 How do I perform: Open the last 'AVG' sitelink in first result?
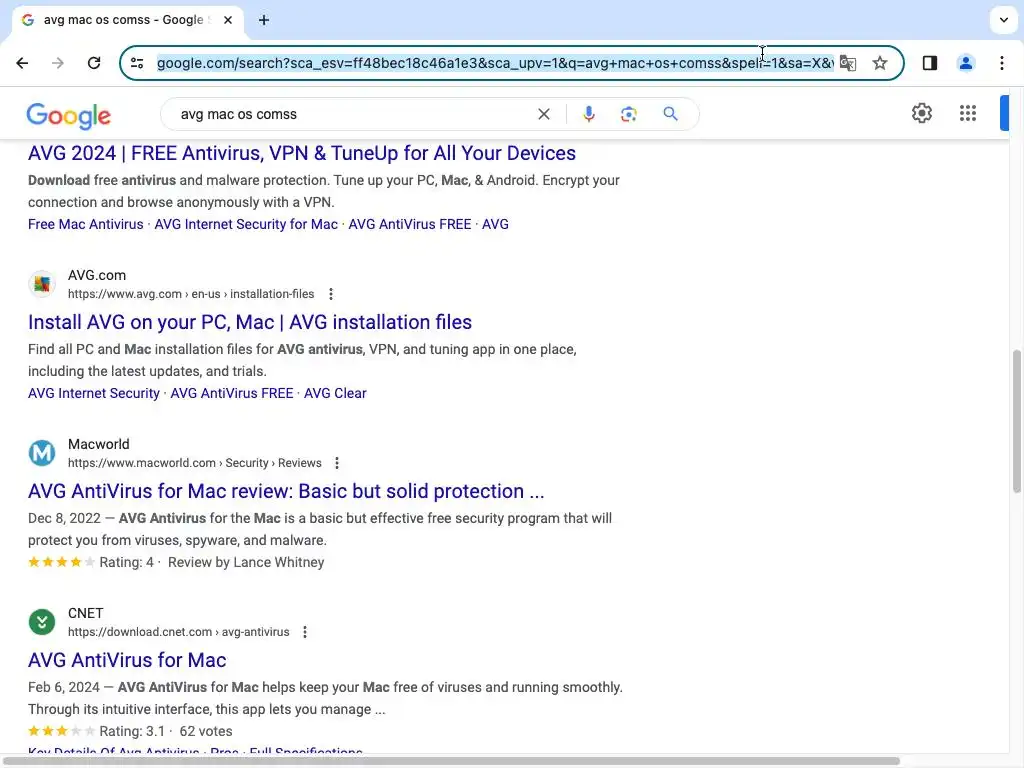pyautogui.click(x=495, y=224)
